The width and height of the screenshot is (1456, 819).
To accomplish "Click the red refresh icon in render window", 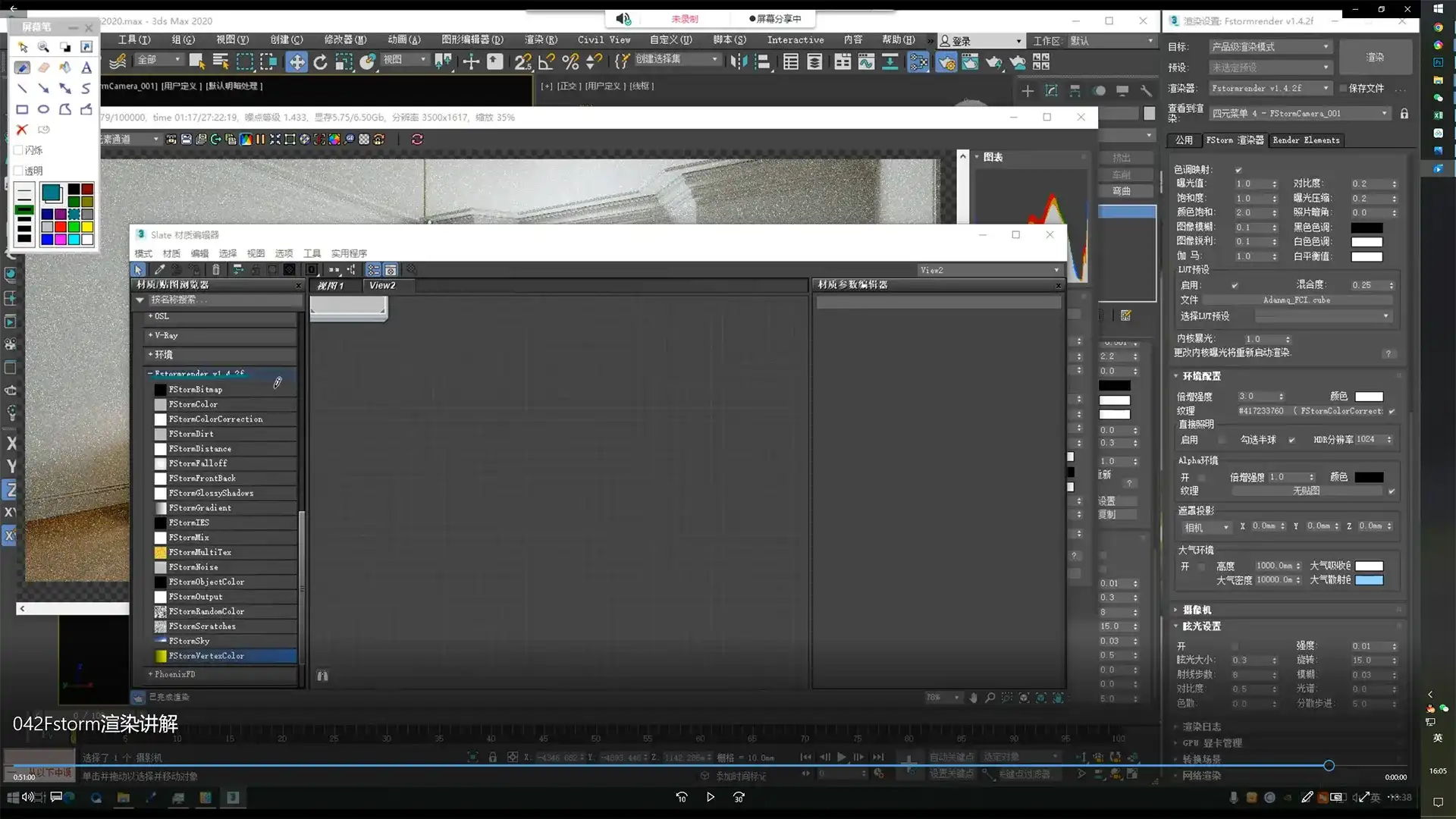I will pos(416,139).
